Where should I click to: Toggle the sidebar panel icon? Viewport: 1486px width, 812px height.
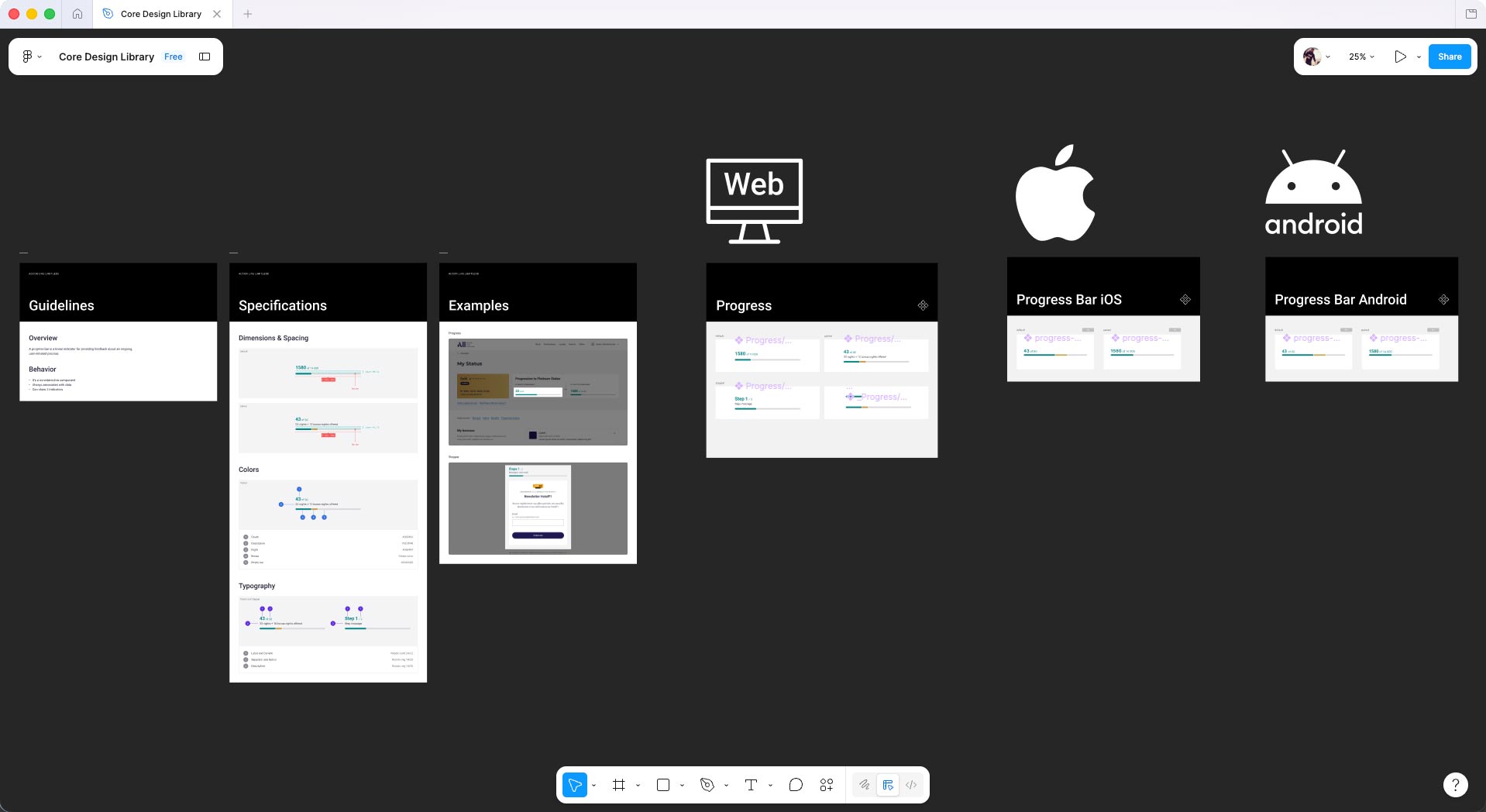[205, 57]
